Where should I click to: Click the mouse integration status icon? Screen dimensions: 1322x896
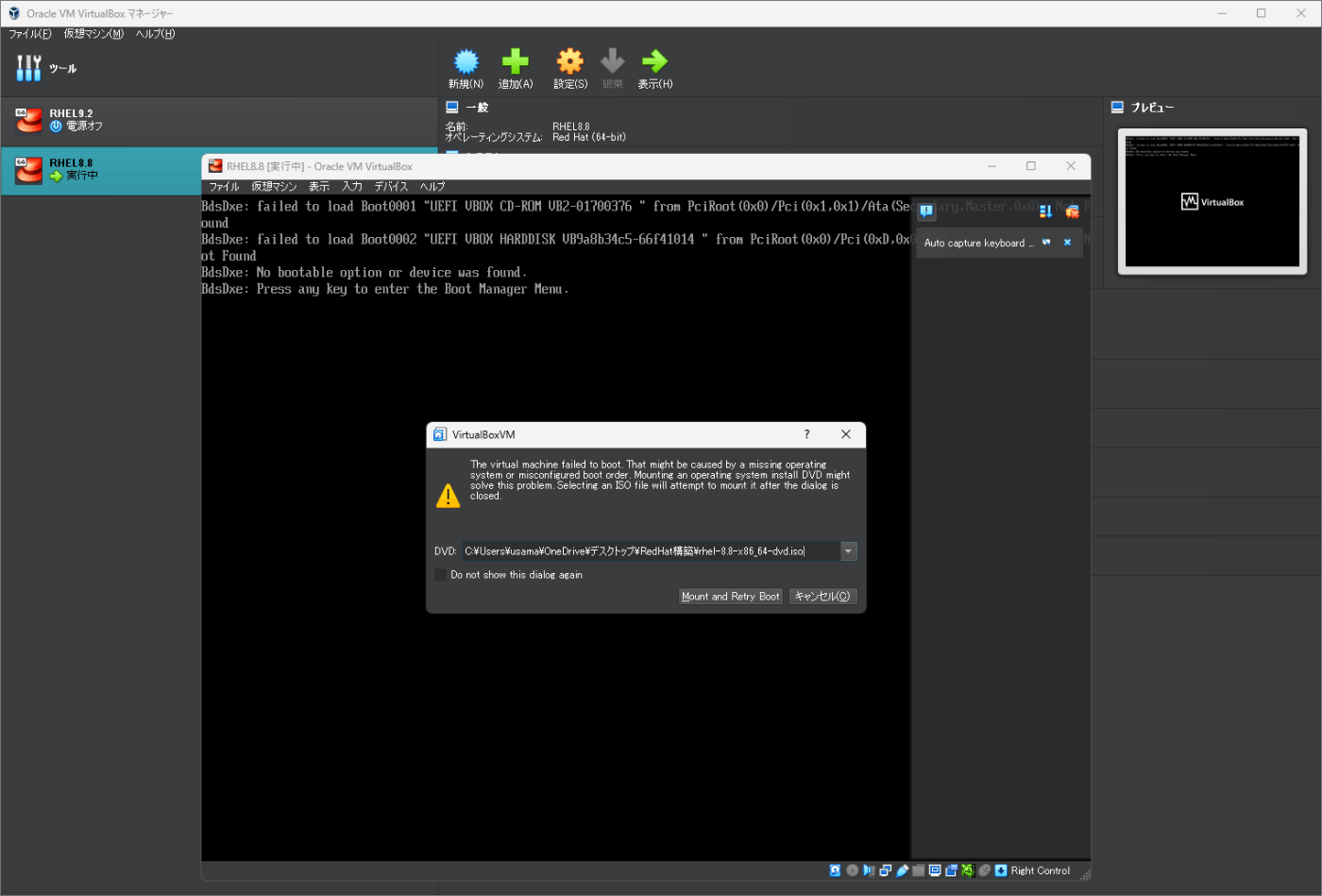coord(984,871)
